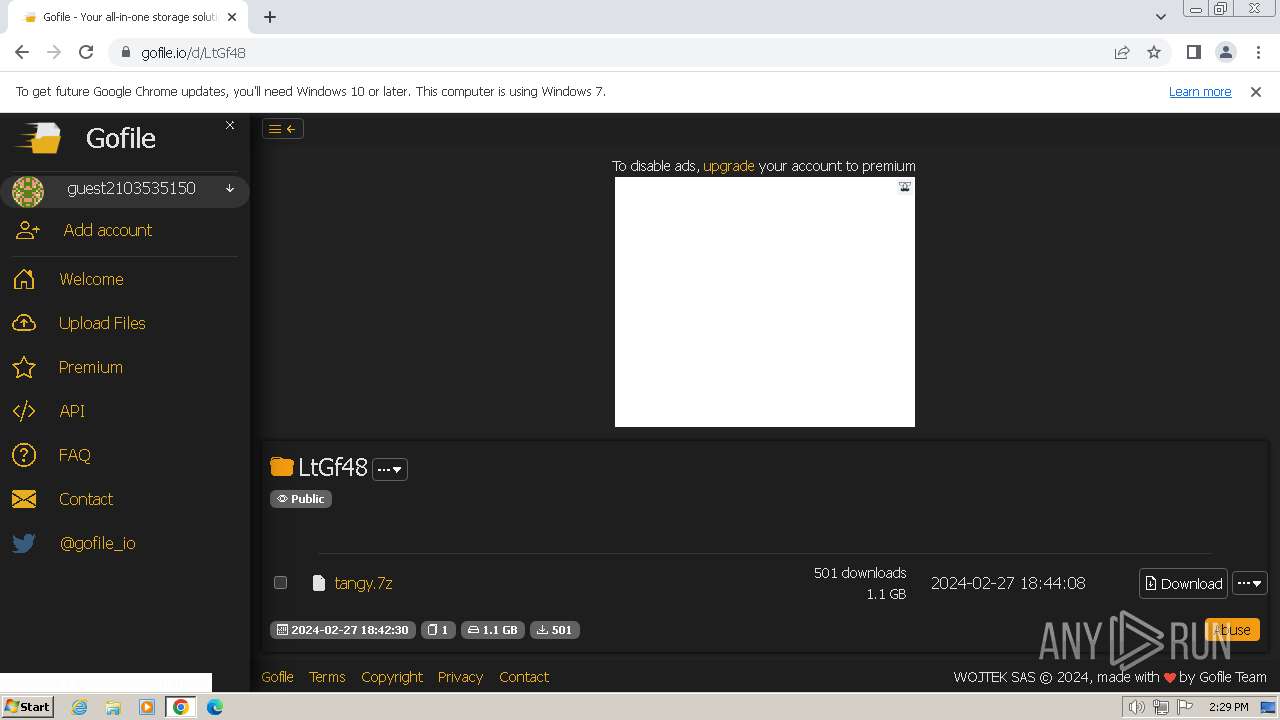Click the Twitter bird icon
Screen dimensions: 1280x720
click(x=24, y=543)
